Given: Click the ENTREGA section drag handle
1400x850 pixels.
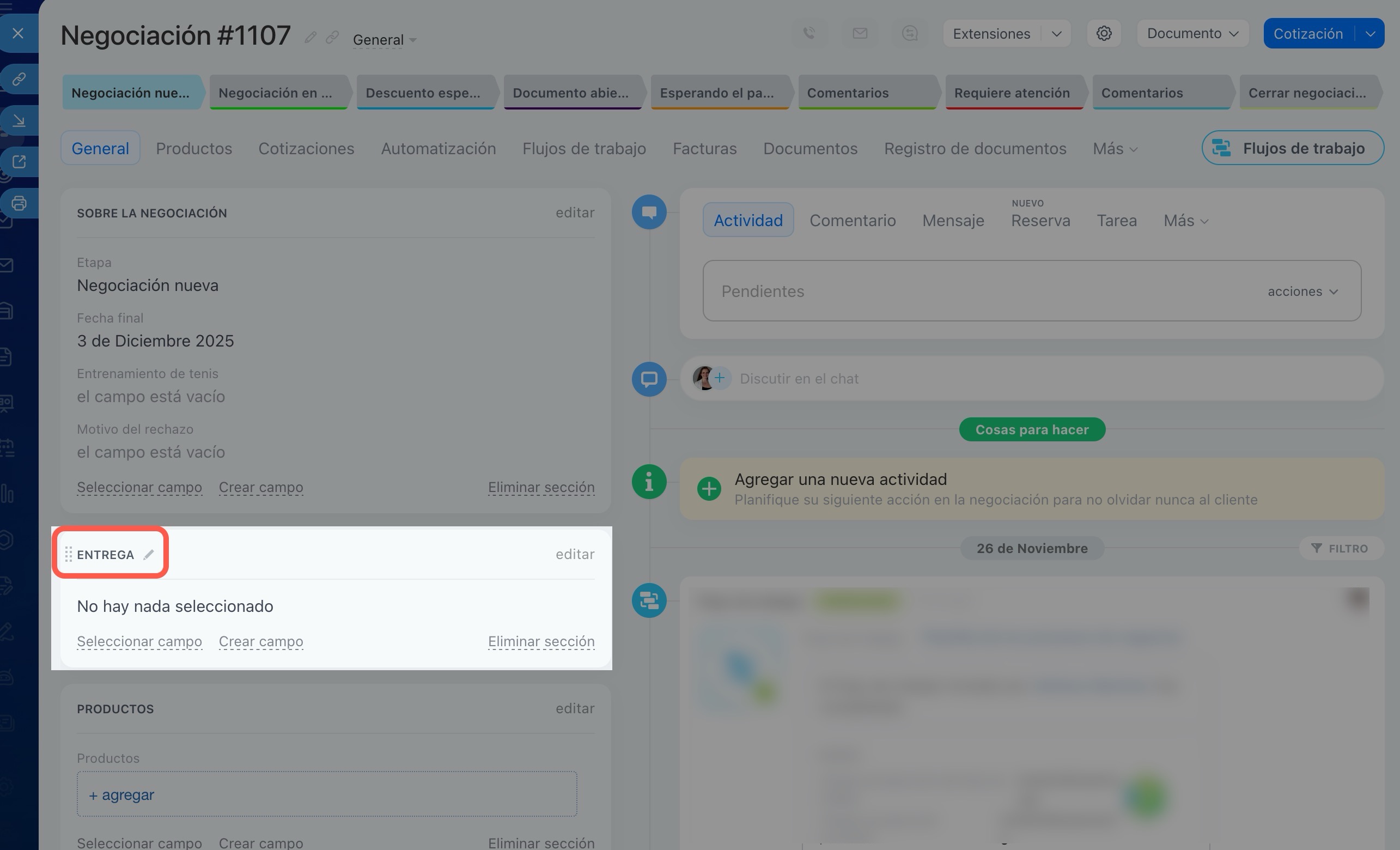Looking at the screenshot, I should click(68, 554).
